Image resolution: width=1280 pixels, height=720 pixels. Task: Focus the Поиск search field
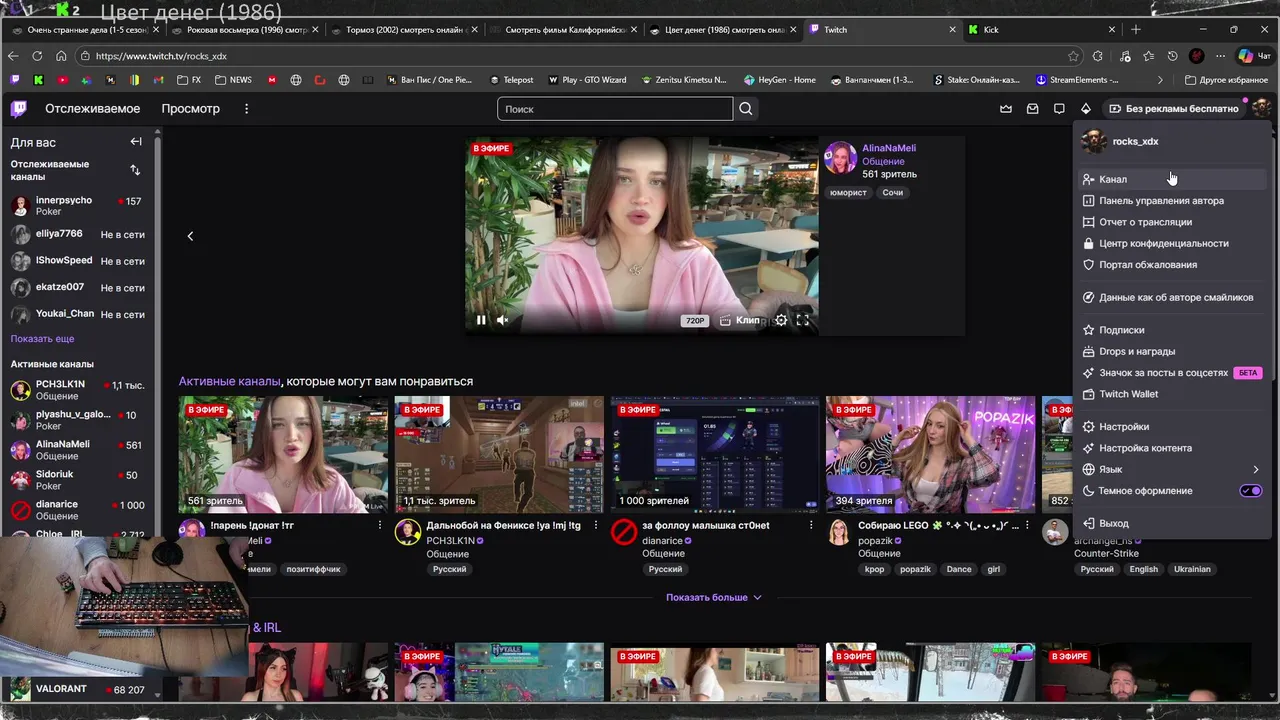[615, 109]
